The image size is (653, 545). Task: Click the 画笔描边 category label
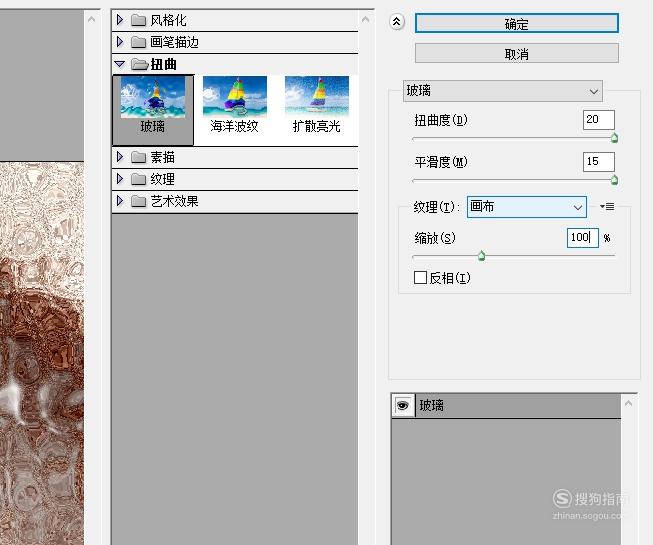174,42
